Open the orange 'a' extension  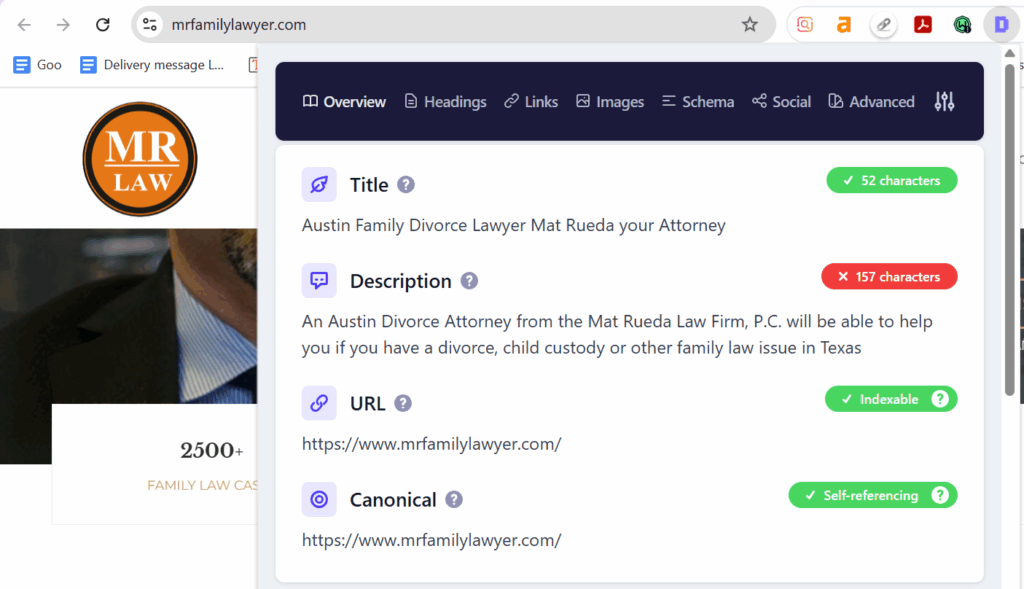click(844, 25)
